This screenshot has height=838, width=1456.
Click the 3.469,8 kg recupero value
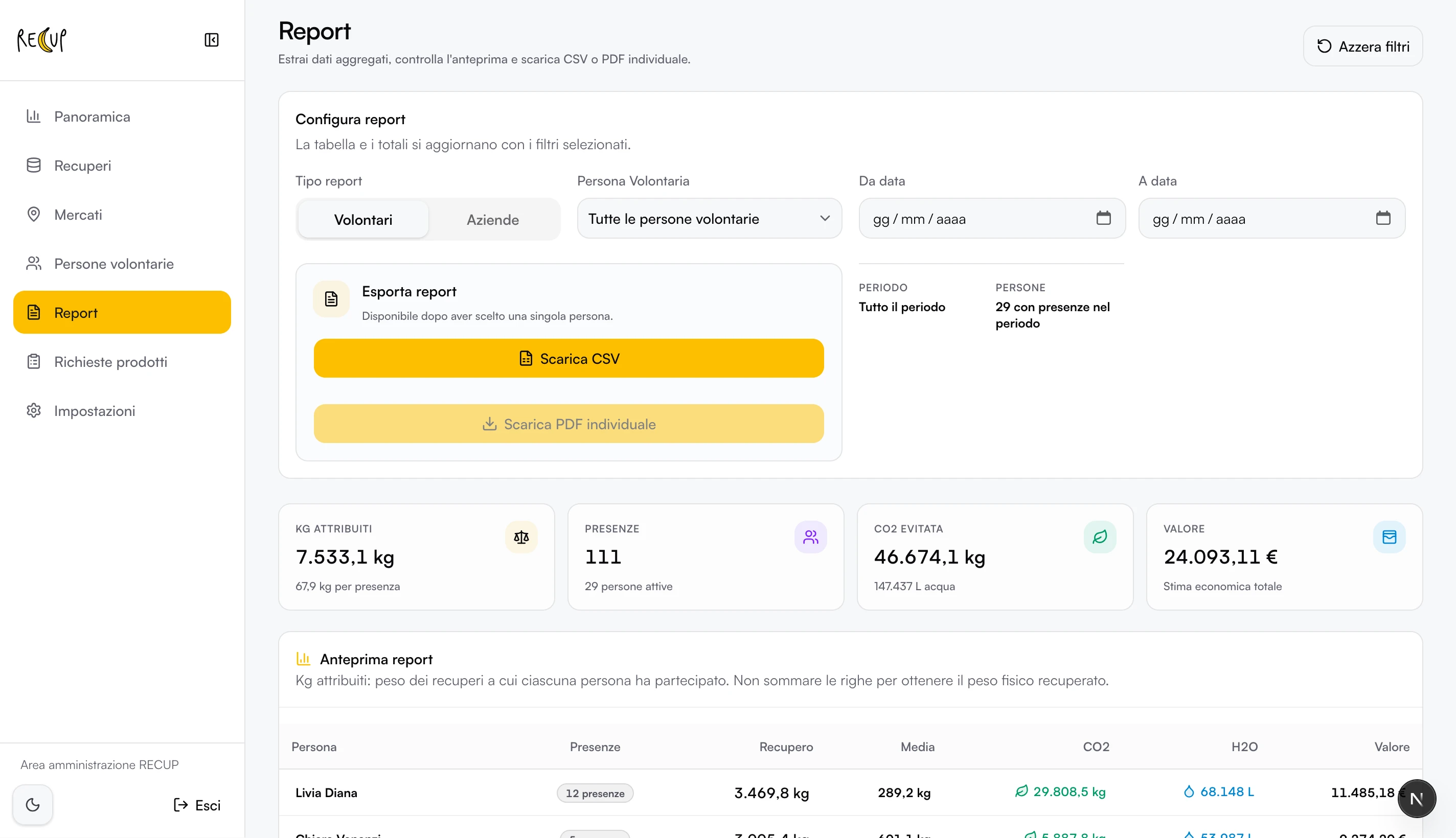771,793
